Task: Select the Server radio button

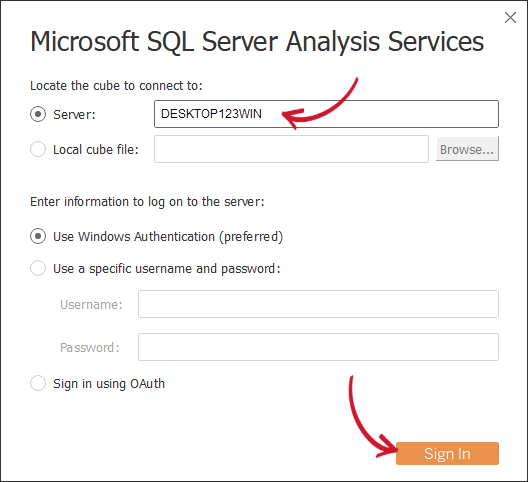Action: pos(38,114)
